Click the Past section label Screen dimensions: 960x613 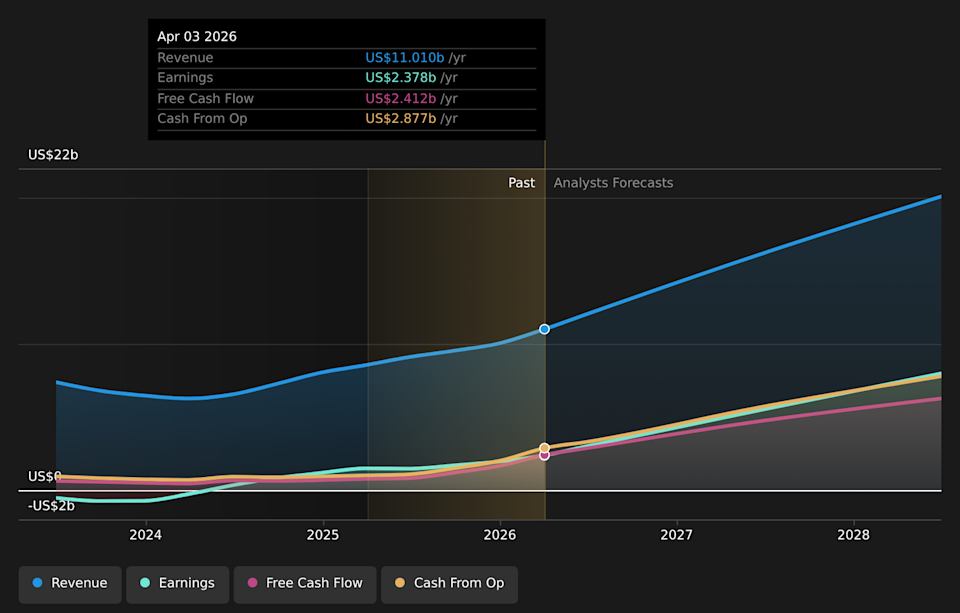(522, 183)
